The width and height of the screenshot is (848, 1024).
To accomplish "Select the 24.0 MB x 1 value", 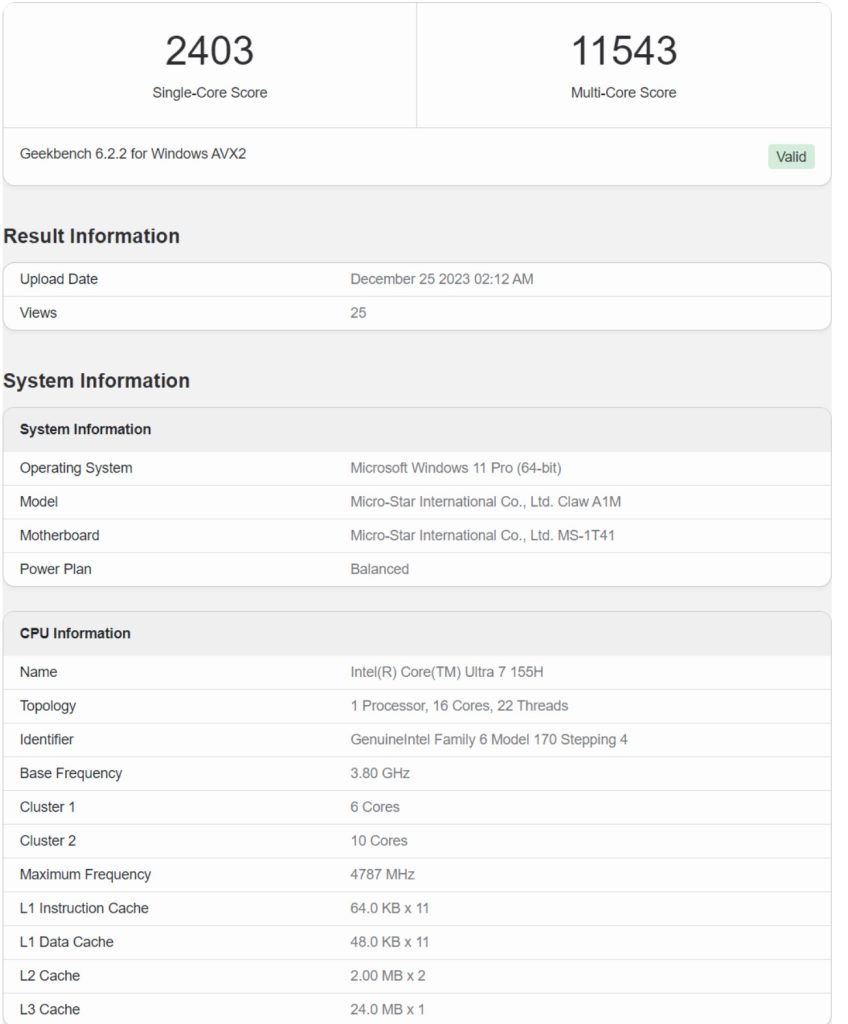I will [387, 1010].
